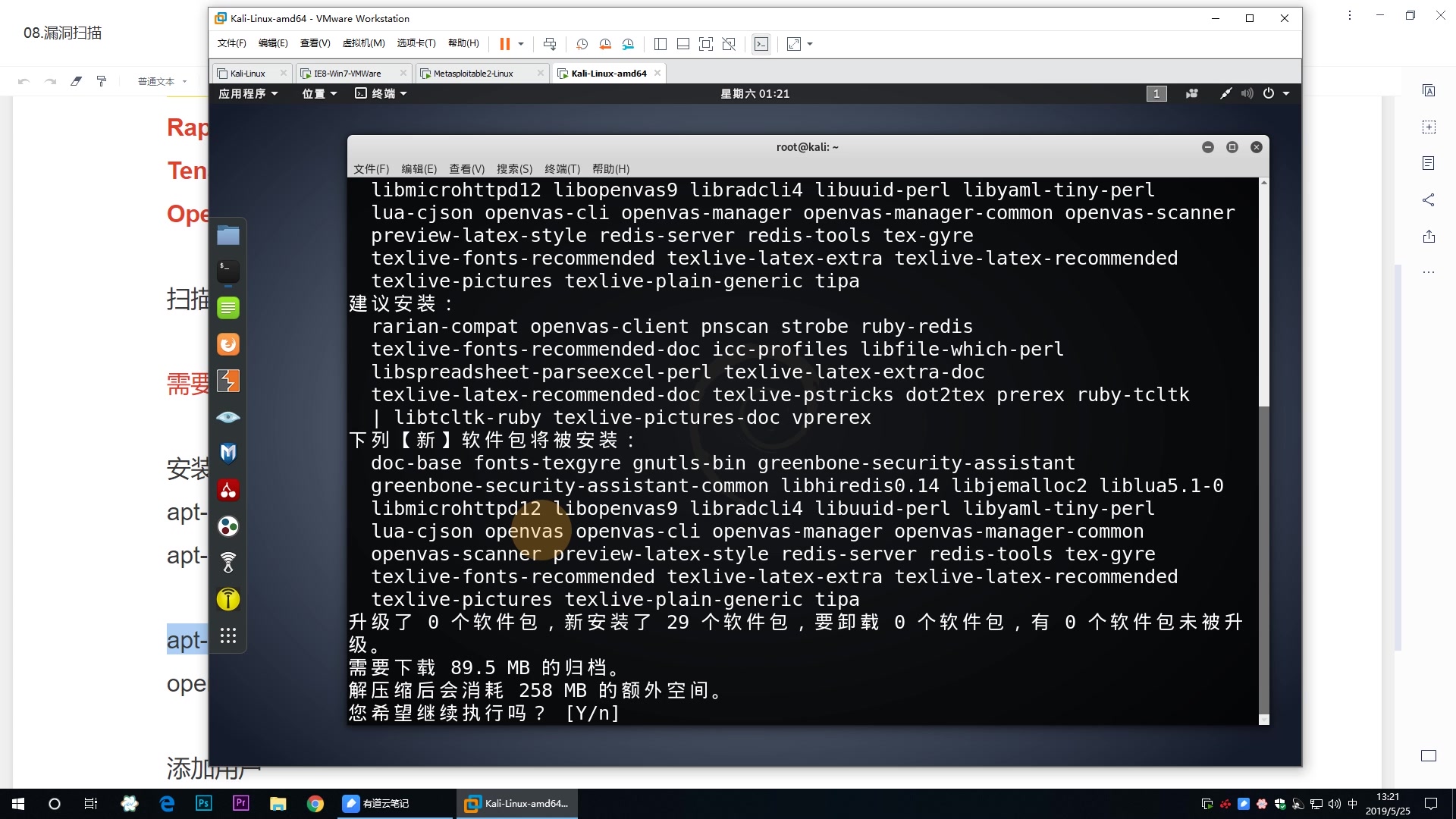This screenshot has width=1456, height=819.
Task: Switch to the Metasploitable2-Linux tab
Action: pyautogui.click(x=473, y=74)
